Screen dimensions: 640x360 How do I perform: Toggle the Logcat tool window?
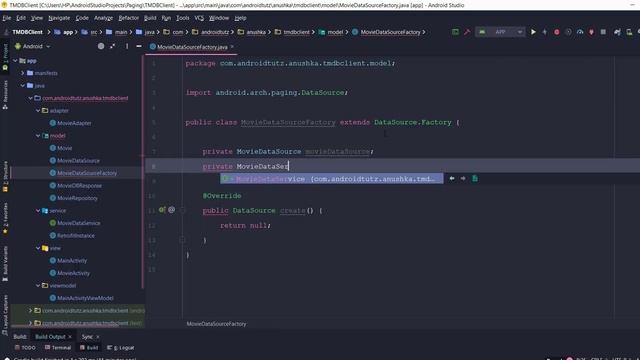pyautogui.click(x=120, y=348)
